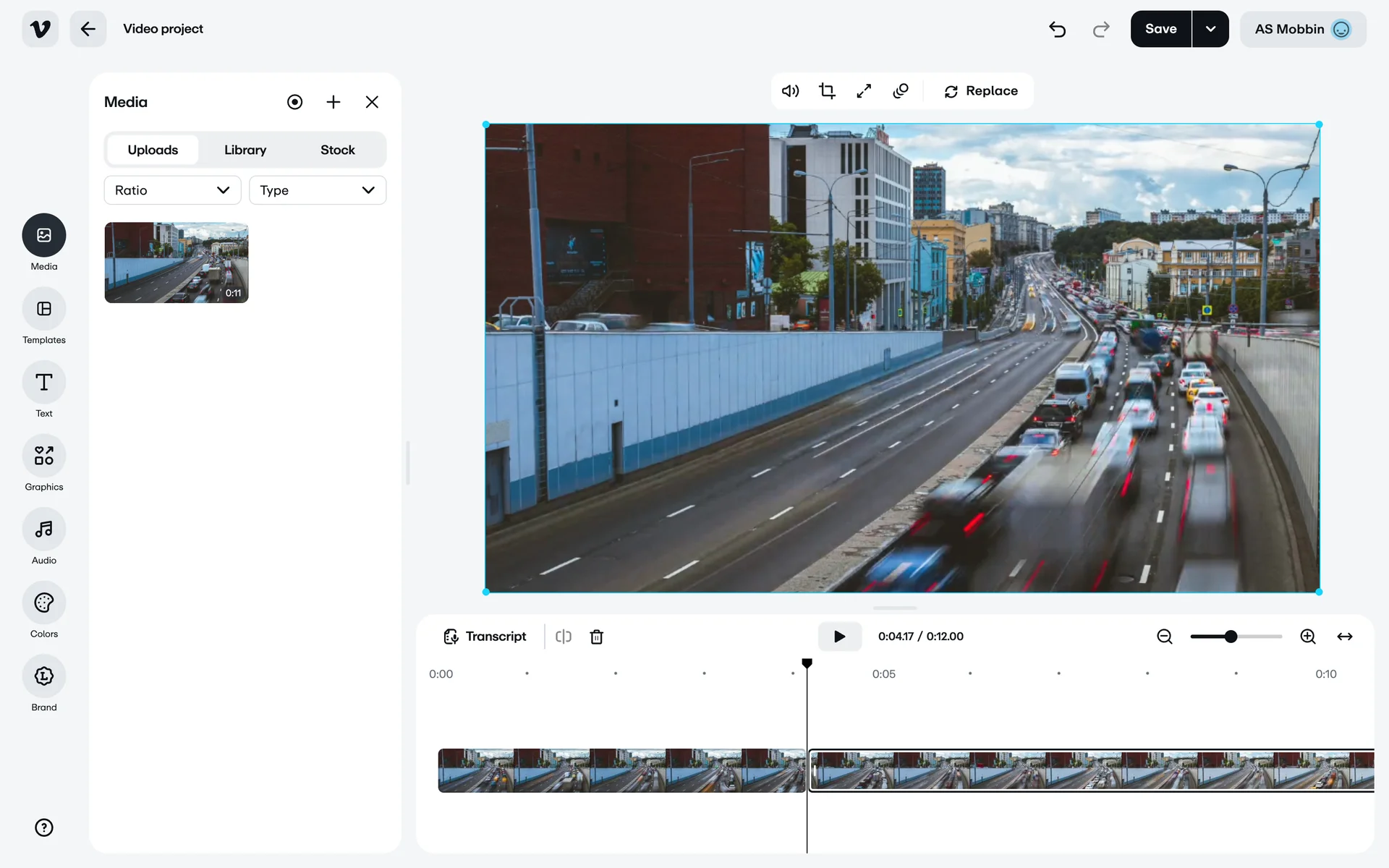Expand the arrow next to Save
The width and height of the screenshot is (1389, 868).
(1210, 29)
